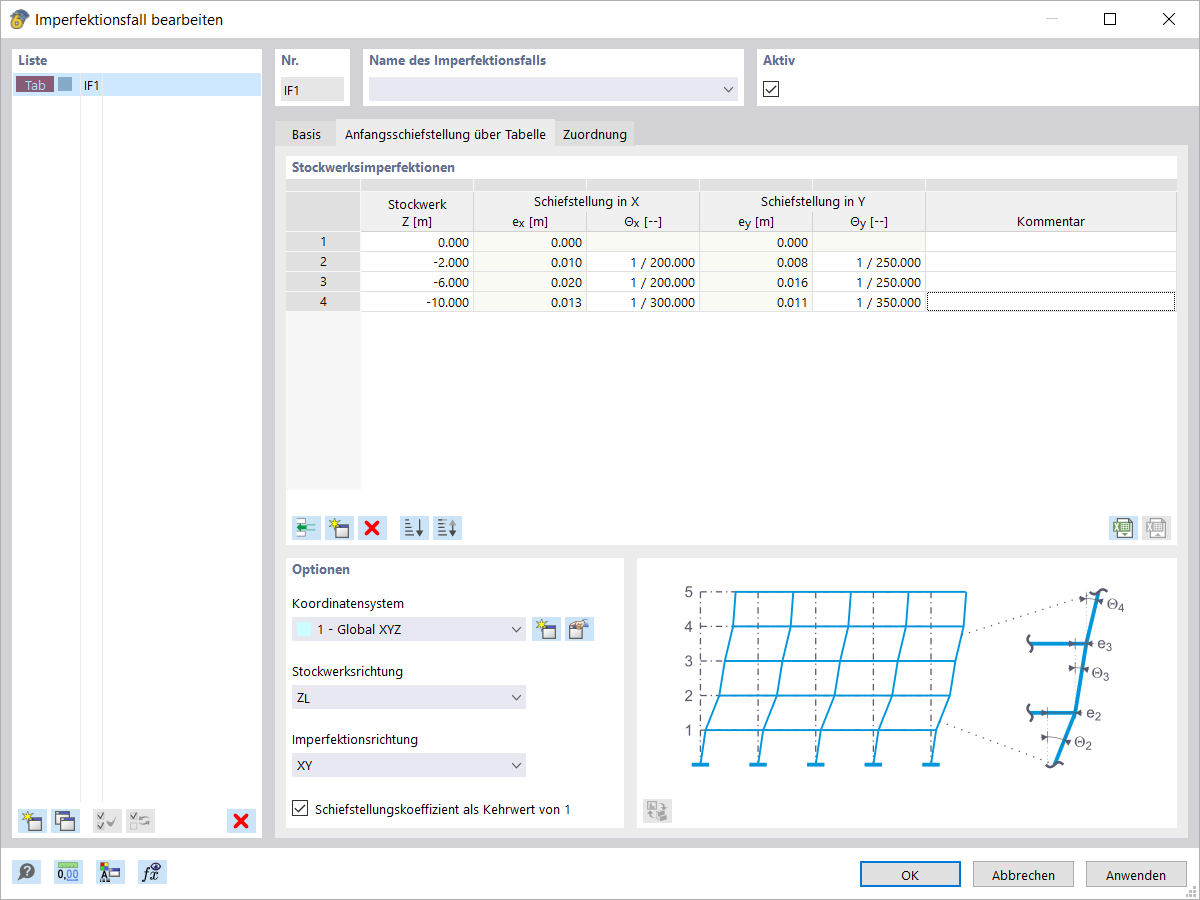This screenshot has width=1200, height=900.
Task: Click the Nr. field showing IF1
Action: pos(312,89)
